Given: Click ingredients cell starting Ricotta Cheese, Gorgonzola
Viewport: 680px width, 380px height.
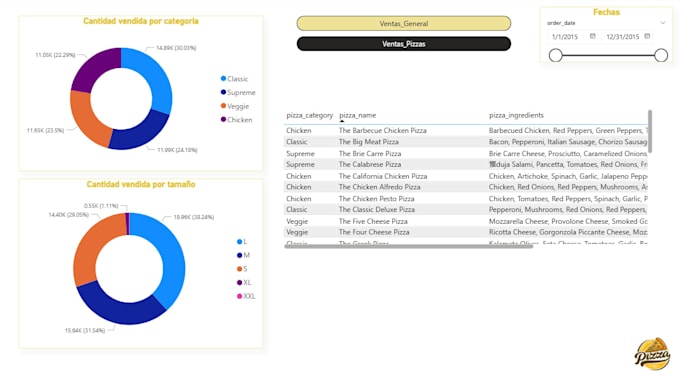Looking at the screenshot, I should (x=568, y=232).
